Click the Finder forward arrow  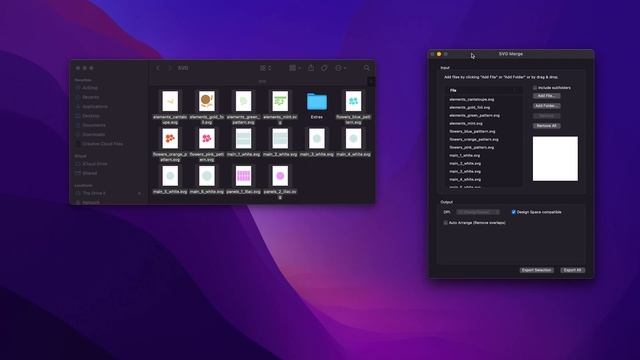[169, 68]
